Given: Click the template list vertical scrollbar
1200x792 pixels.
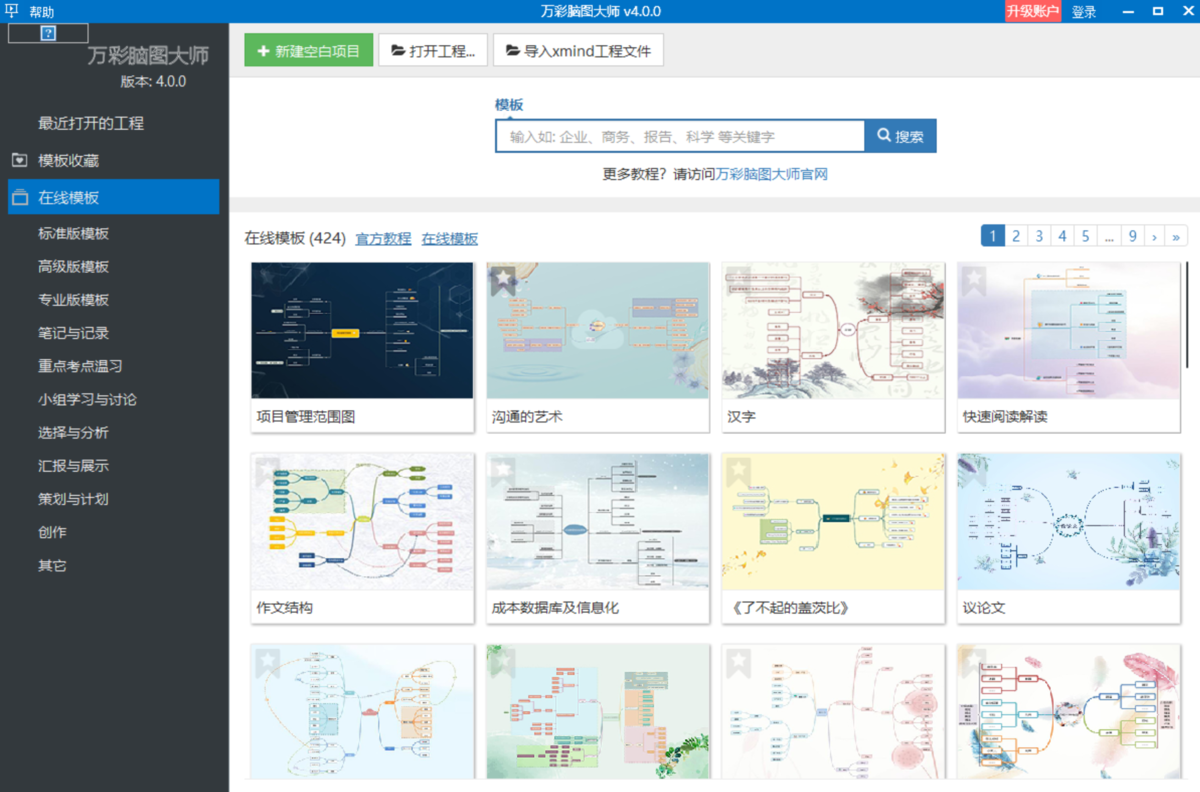Looking at the screenshot, I should tap(1187, 315).
